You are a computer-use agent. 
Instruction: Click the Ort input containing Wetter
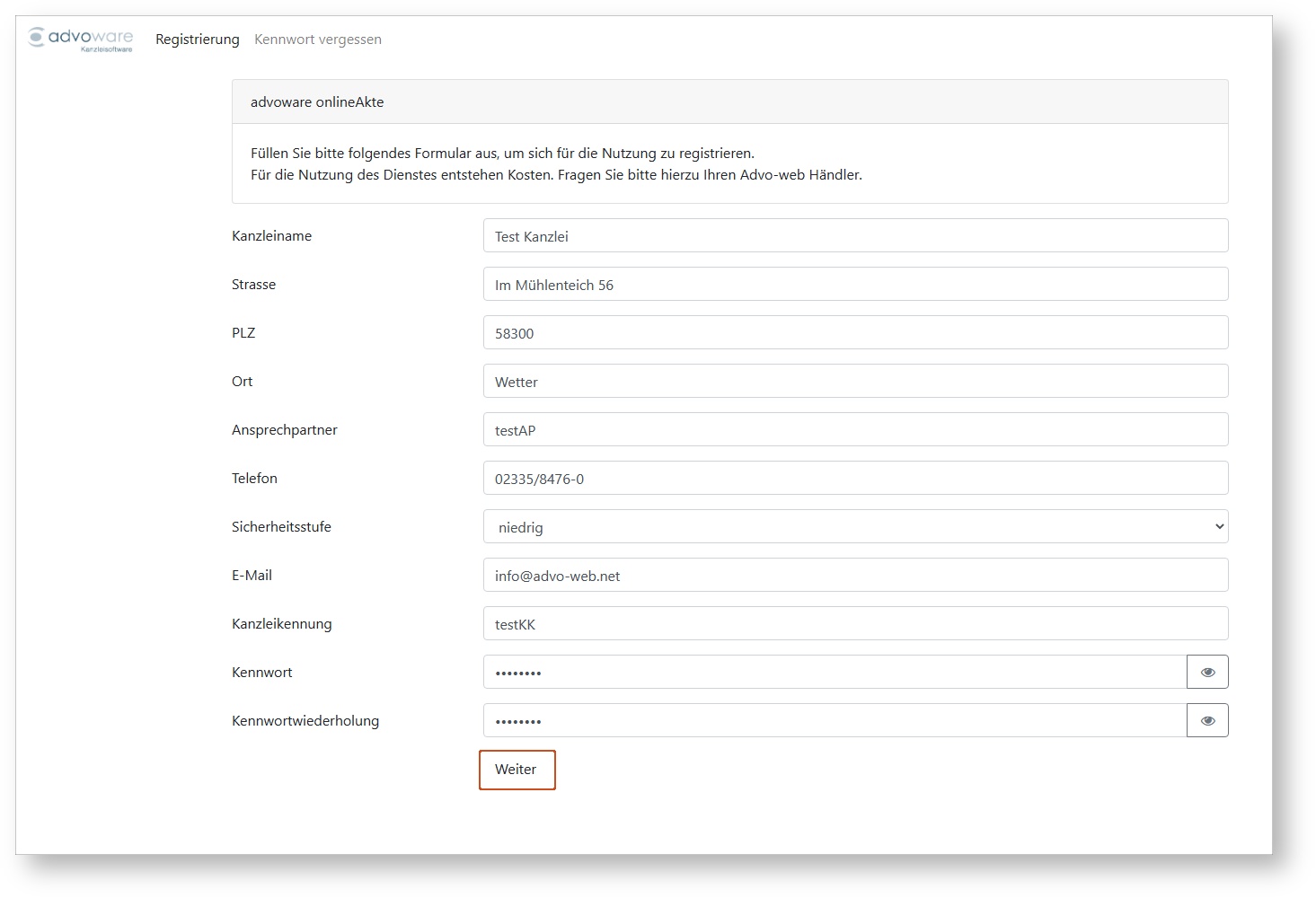[854, 382]
